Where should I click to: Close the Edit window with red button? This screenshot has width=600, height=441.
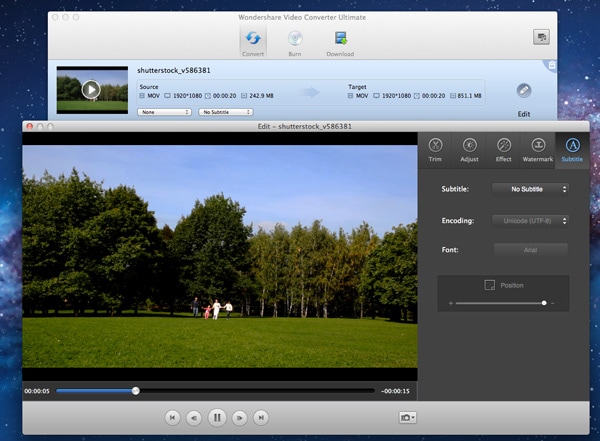[29, 126]
